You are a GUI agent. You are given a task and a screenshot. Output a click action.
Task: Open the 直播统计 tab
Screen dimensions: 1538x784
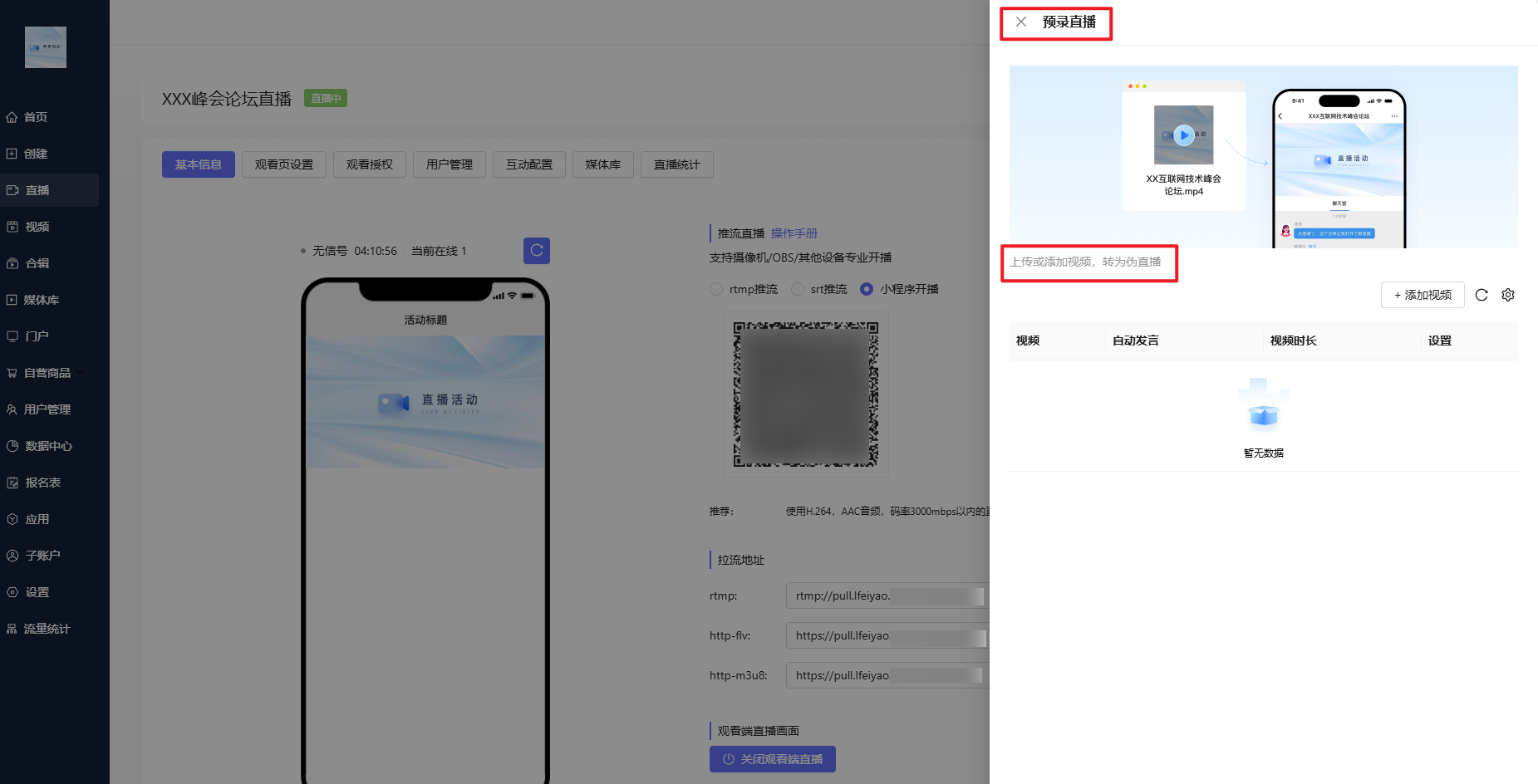676,164
